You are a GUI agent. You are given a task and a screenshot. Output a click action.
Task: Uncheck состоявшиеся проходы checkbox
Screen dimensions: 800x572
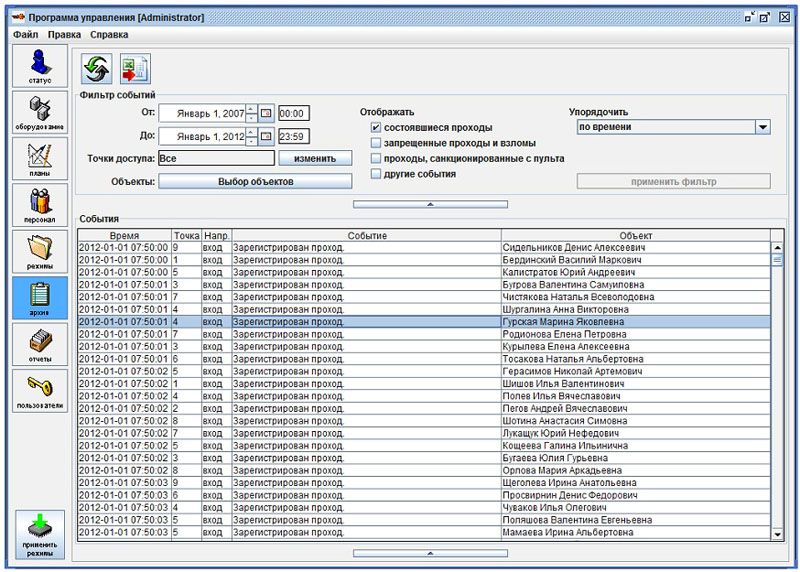pyautogui.click(x=376, y=128)
